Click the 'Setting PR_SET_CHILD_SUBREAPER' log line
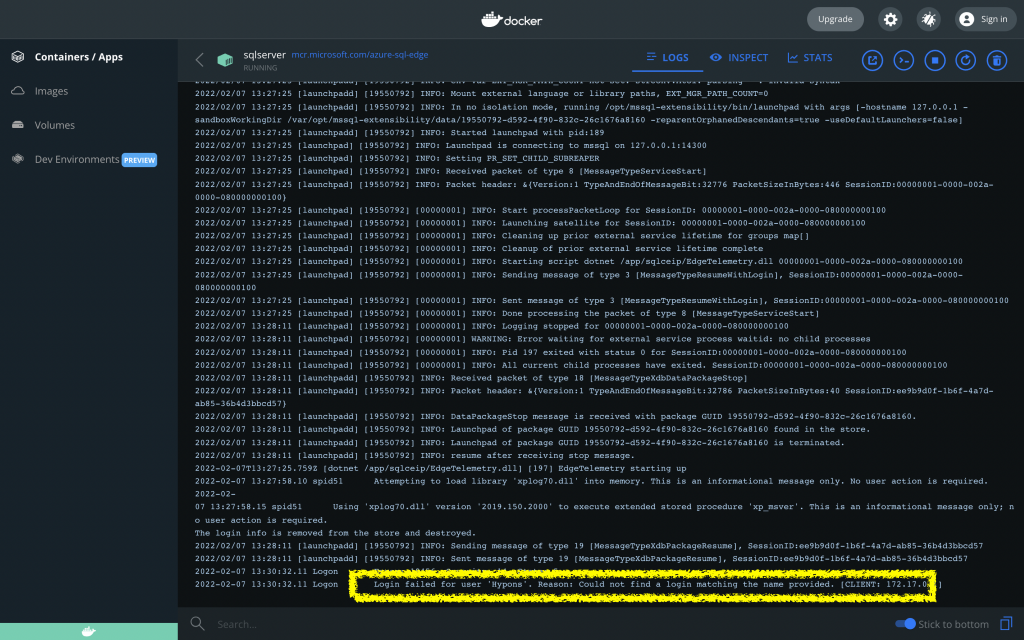 pyautogui.click(x=397, y=158)
